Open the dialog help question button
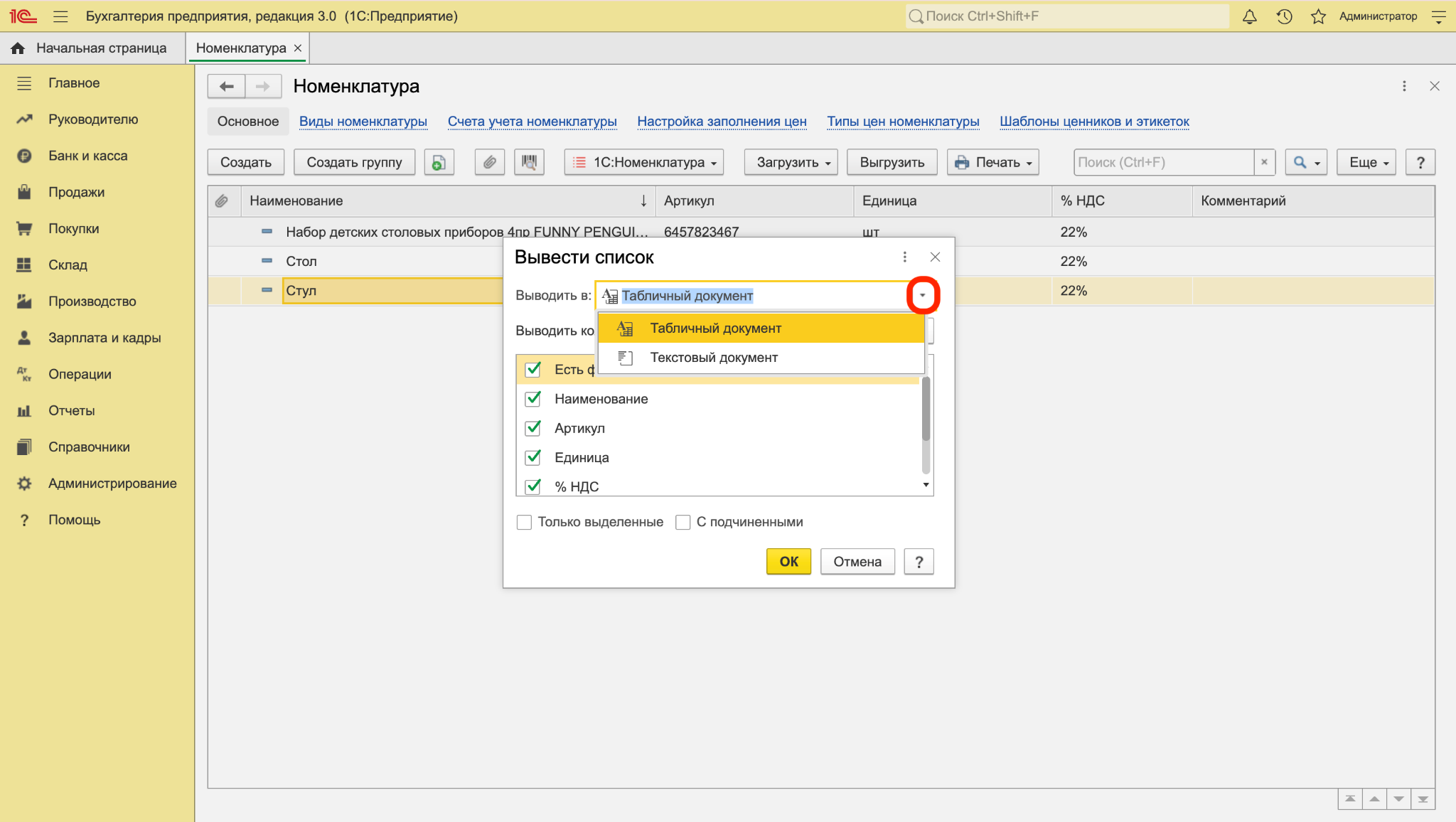This screenshot has width=1456, height=822. tap(919, 562)
